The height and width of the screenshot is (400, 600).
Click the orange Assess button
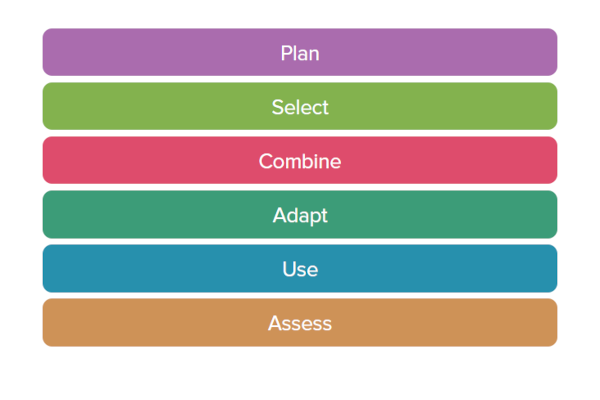click(x=300, y=322)
